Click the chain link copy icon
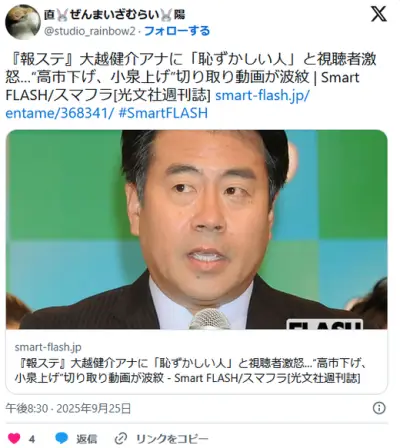400x448 pixels. click(x=120, y=438)
